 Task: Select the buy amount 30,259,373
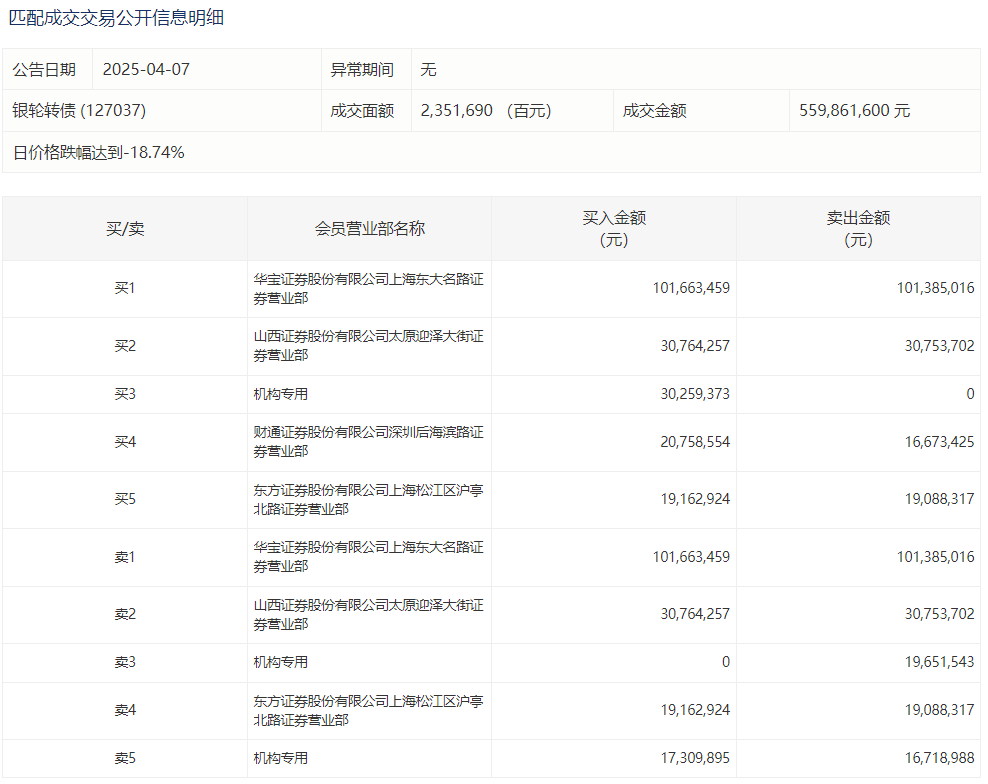click(694, 395)
